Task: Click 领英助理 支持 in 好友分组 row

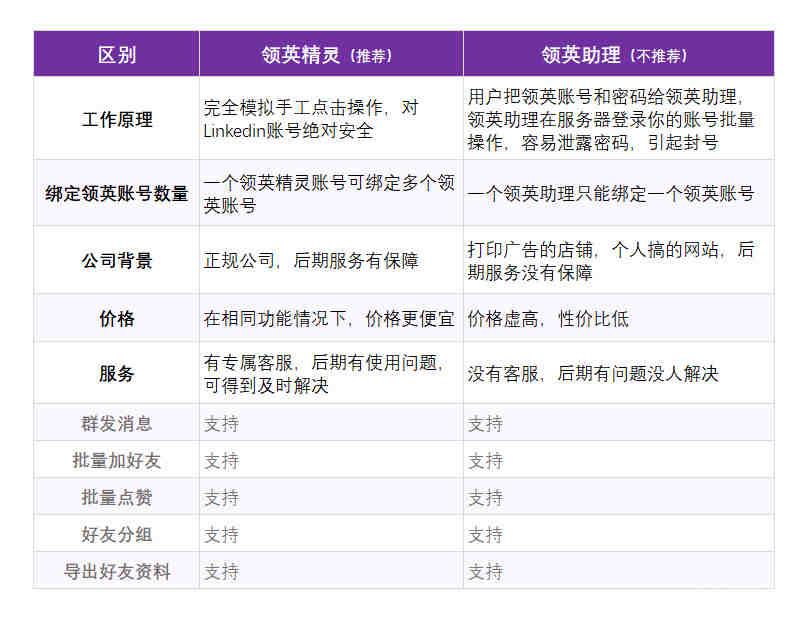Action: pos(618,534)
